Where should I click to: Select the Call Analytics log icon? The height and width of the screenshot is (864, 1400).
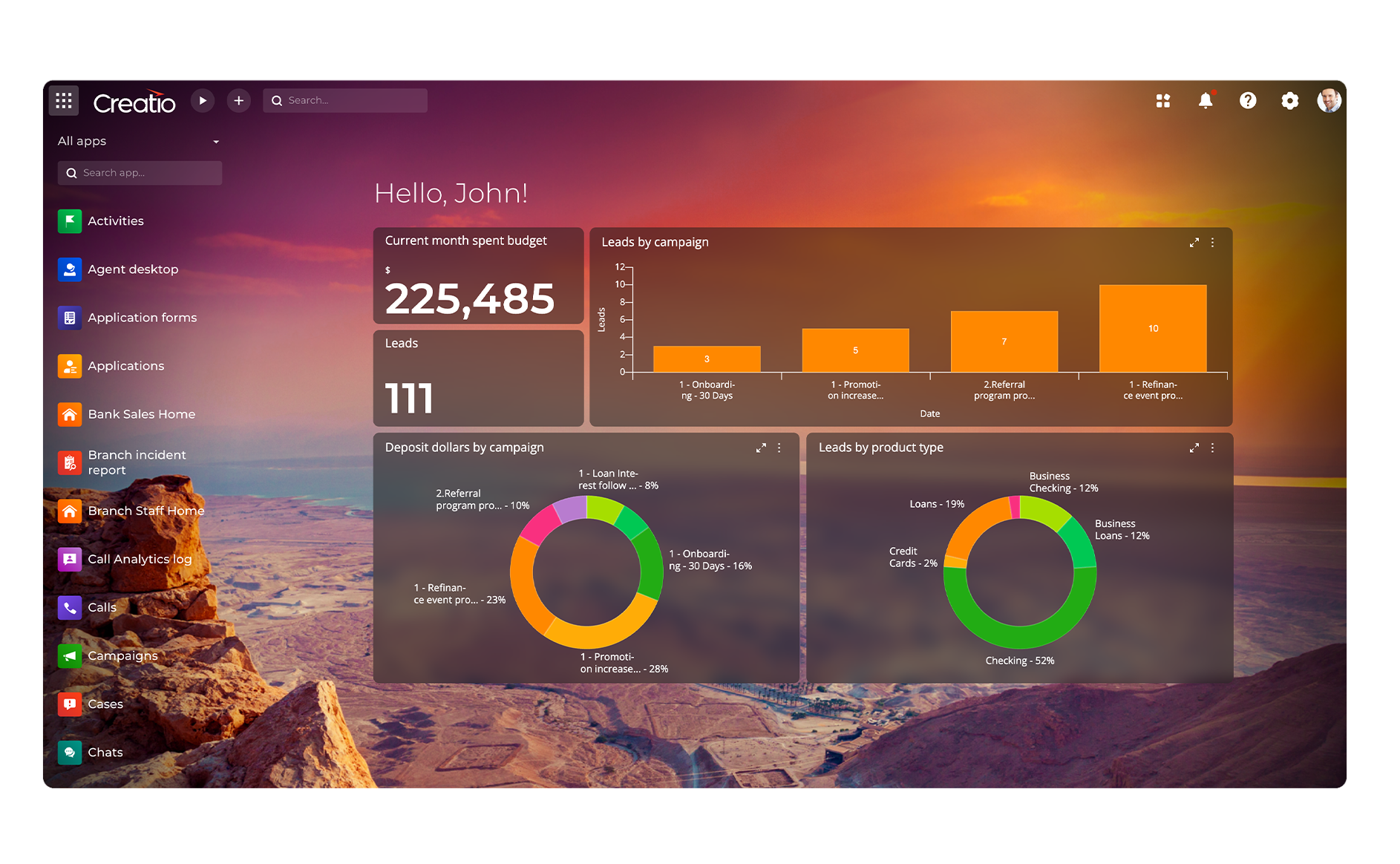pyautogui.click(x=70, y=558)
